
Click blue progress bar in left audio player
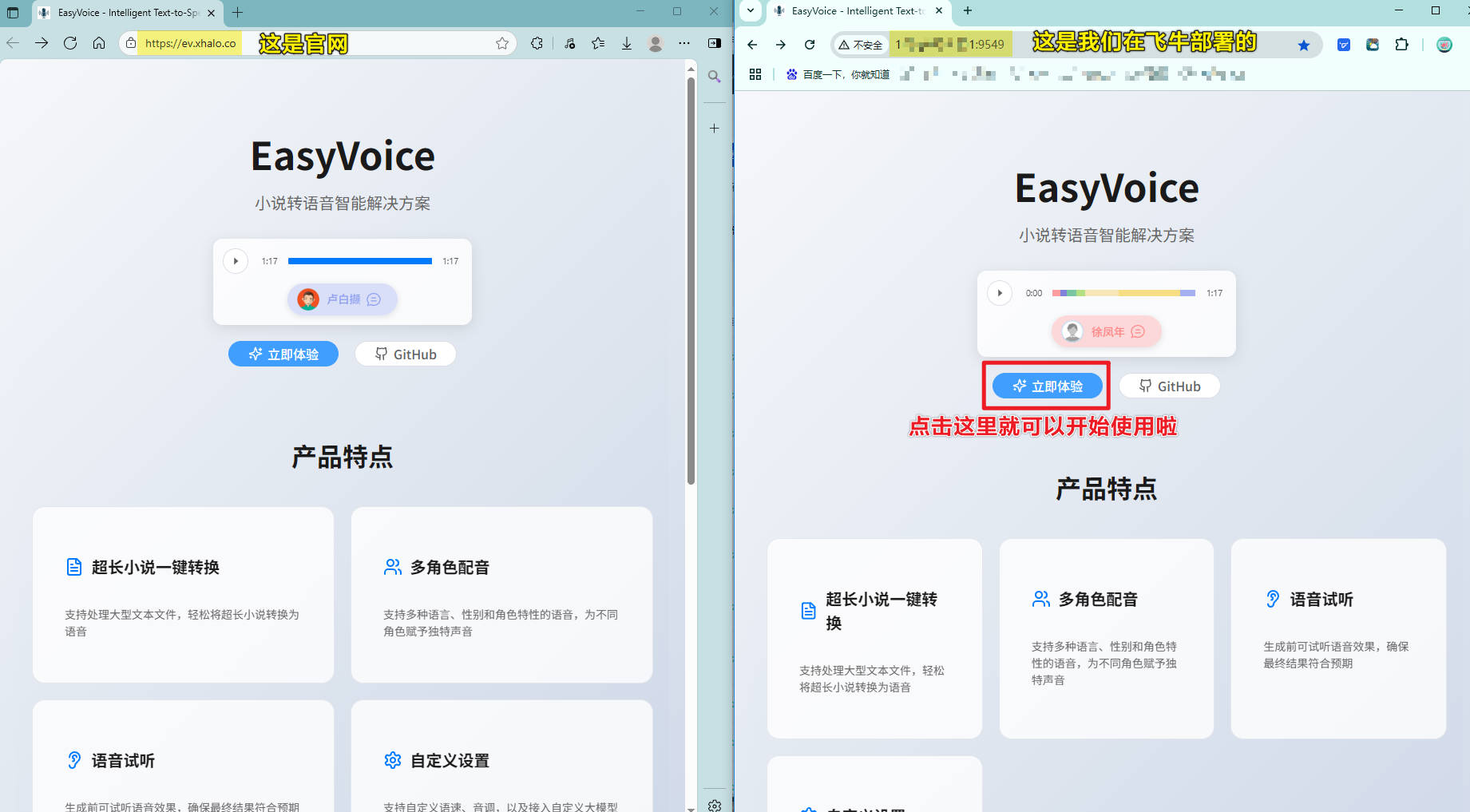(360, 261)
